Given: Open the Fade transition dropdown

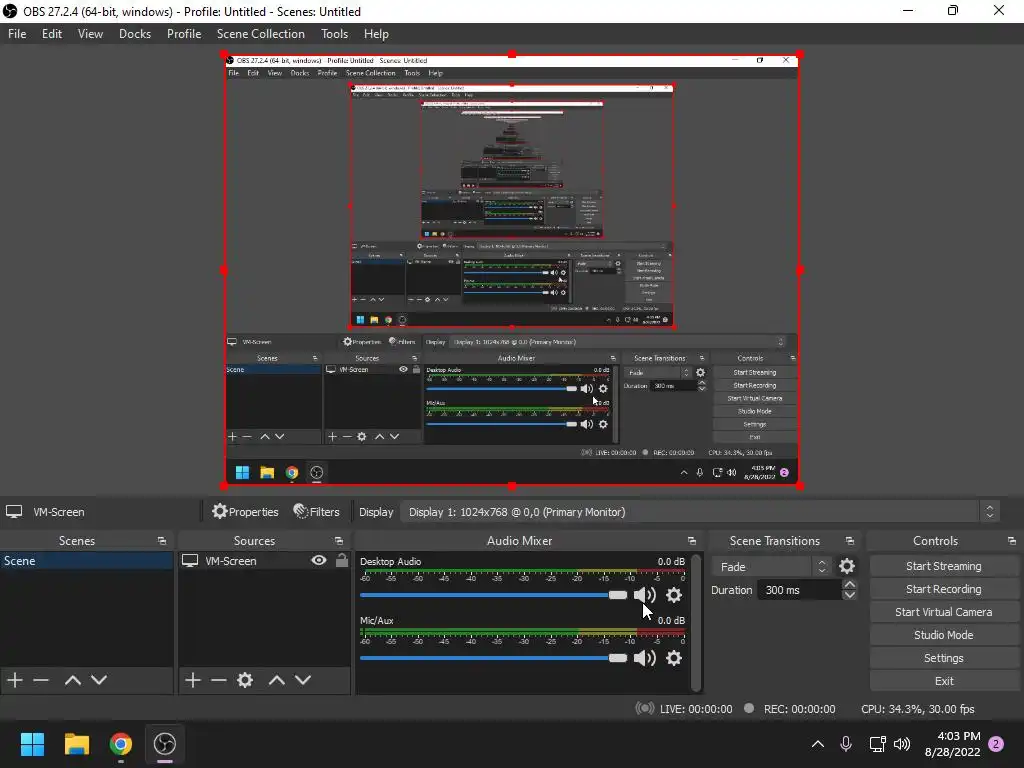Looking at the screenshot, I should (772, 566).
